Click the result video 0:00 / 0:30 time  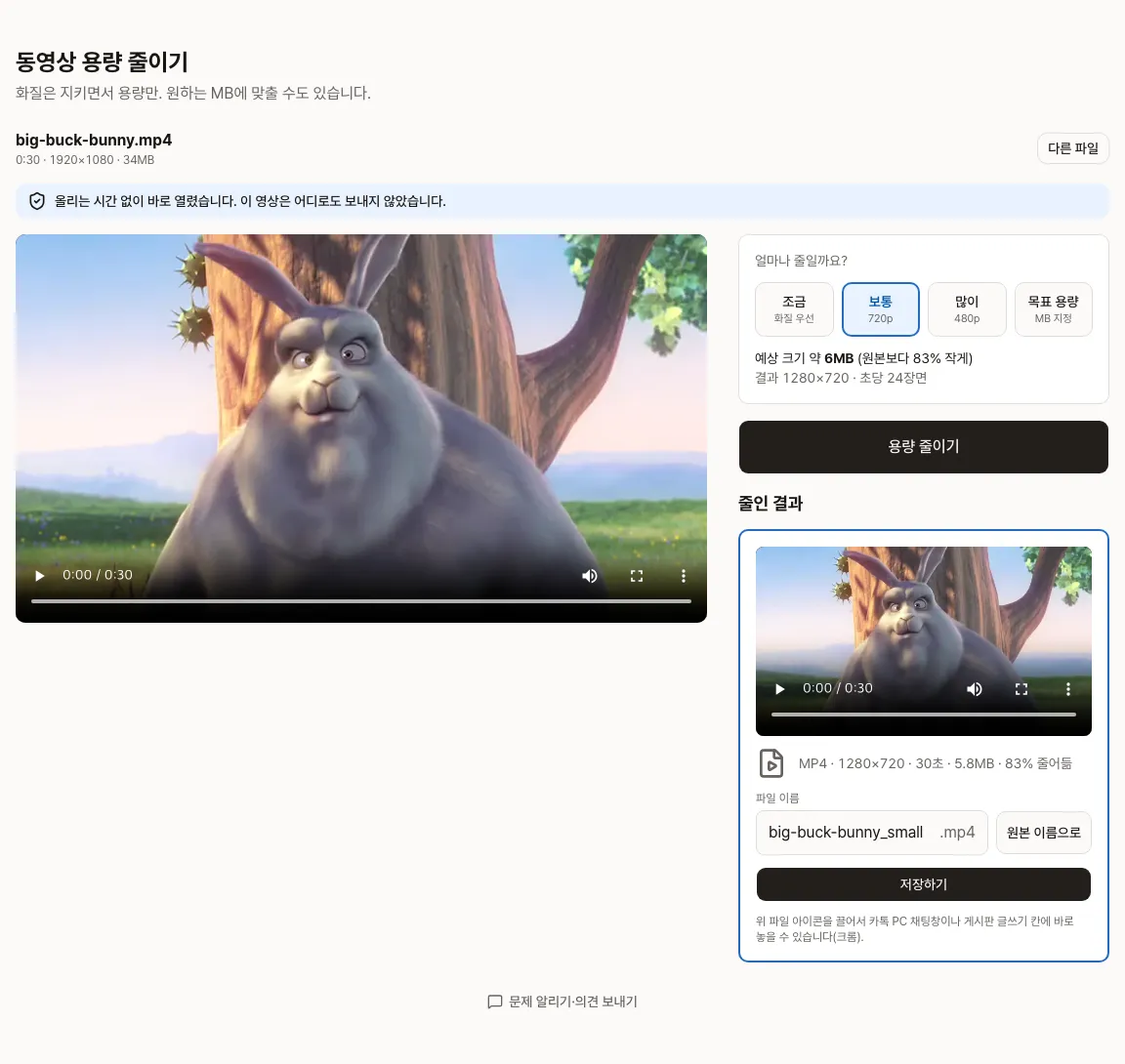pos(838,688)
